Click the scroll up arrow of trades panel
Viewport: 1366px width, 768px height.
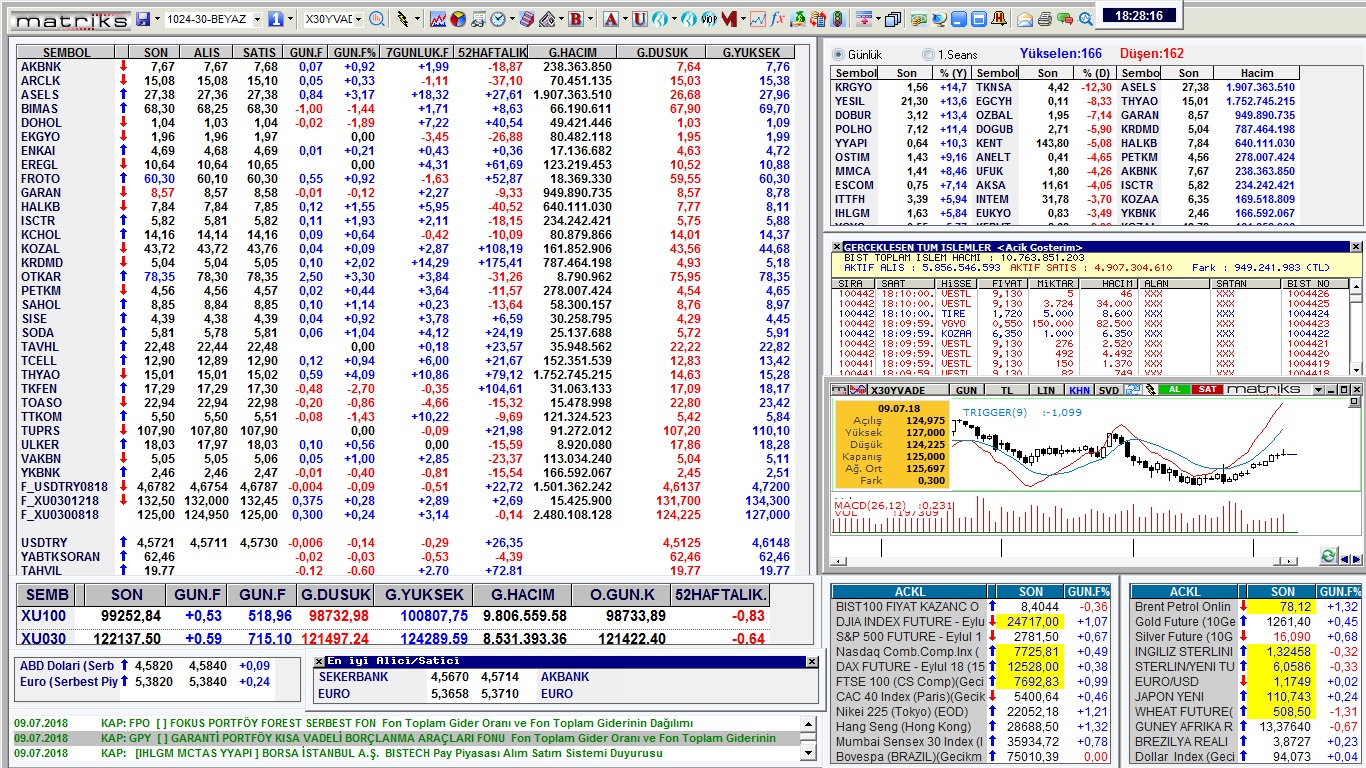(x=1356, y=285)
